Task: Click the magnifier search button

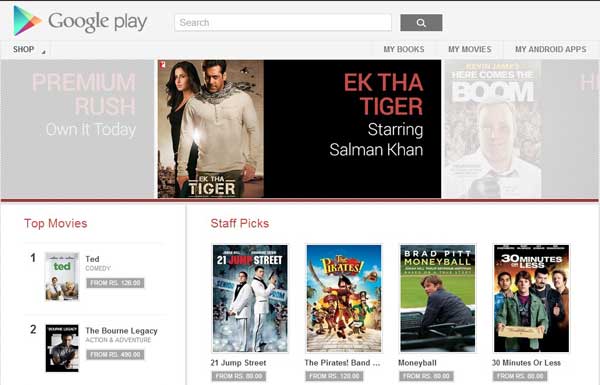Action: 421,23
